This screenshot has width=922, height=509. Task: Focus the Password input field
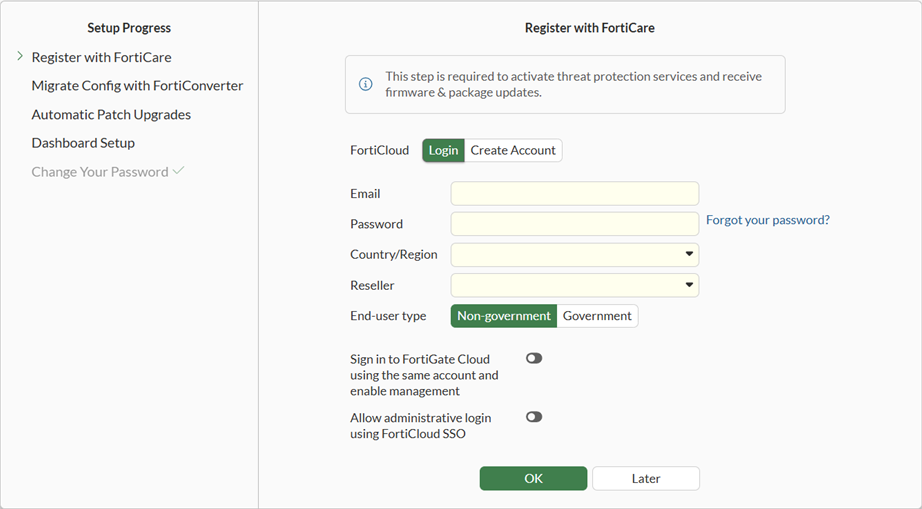[575, 224]
